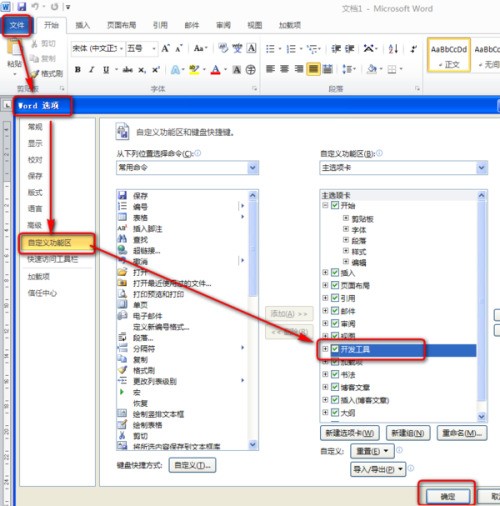Image resolution: width=500 pixels, height=506 pixels.
Task: Select 自定义功能区 in options sidebar
Action: pyautogui.click(x=57, y=243)
